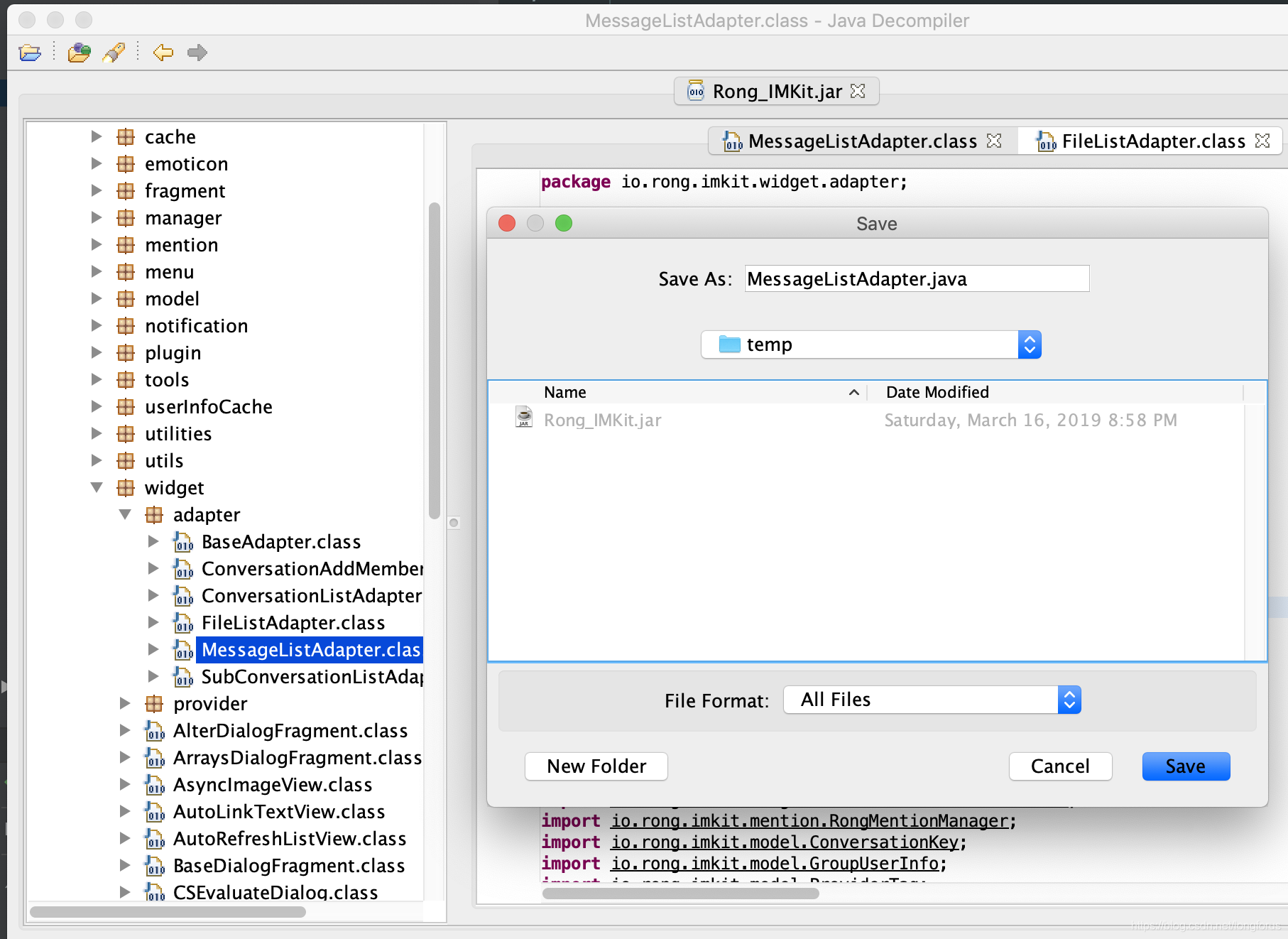Expand the userInfoCache package node
The image size is (1288, 939).
[97, 406]
